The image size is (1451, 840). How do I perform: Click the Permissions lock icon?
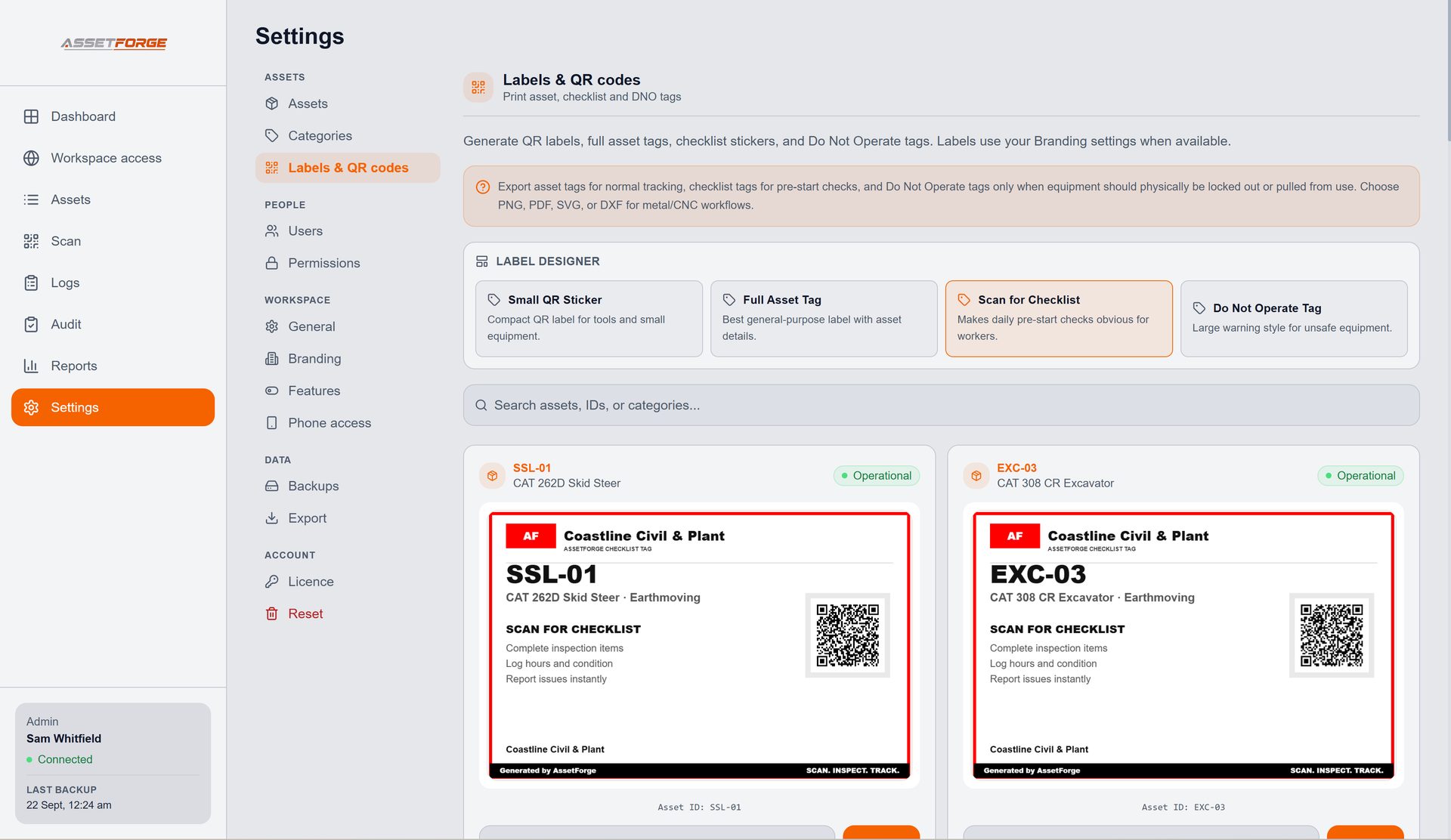(x=272, y=263)
